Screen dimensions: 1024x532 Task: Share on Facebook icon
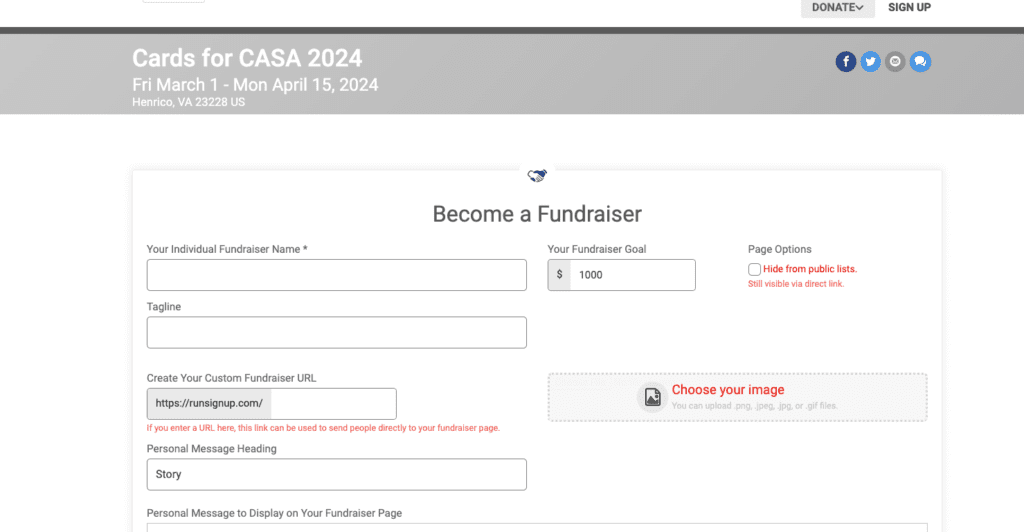point(846,62)
